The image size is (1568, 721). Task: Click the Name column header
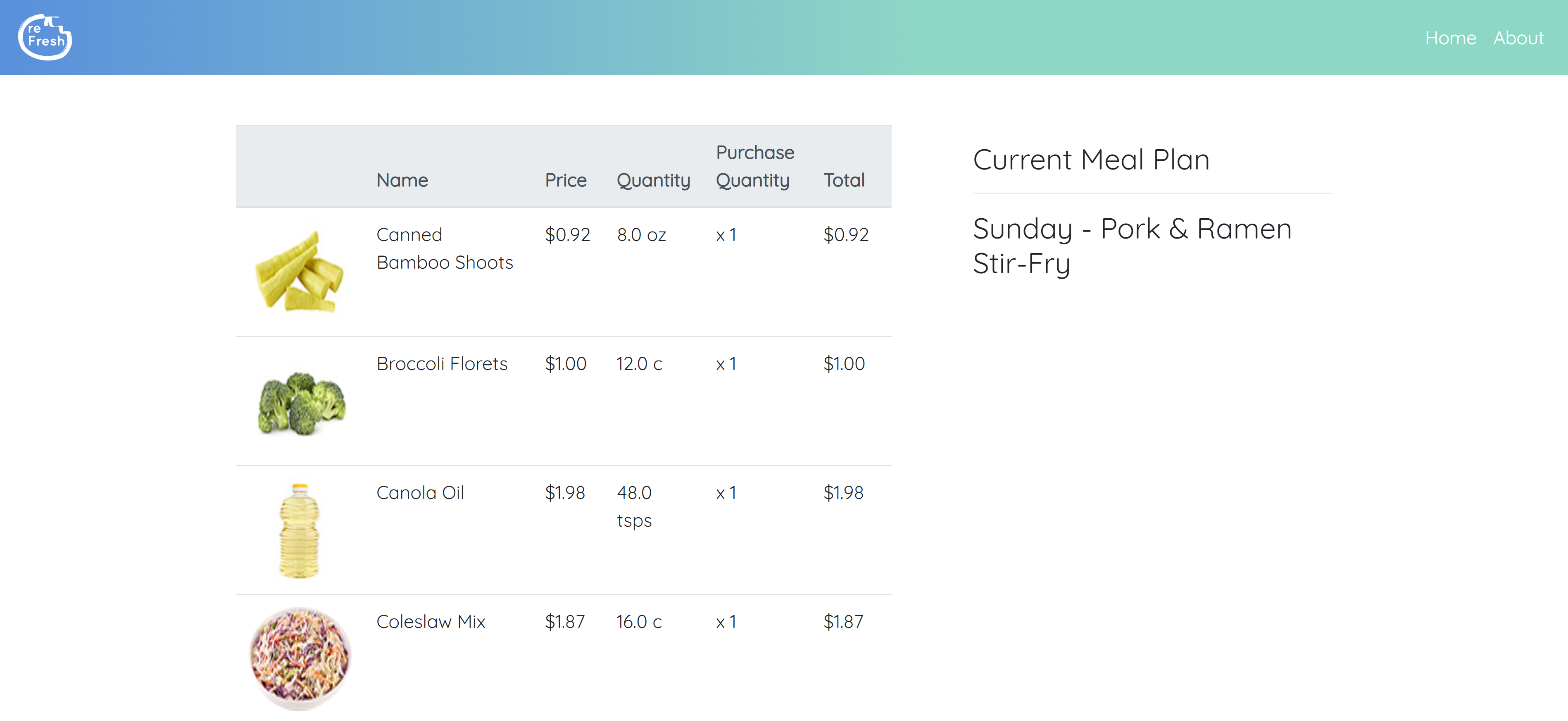coord(402,180)
